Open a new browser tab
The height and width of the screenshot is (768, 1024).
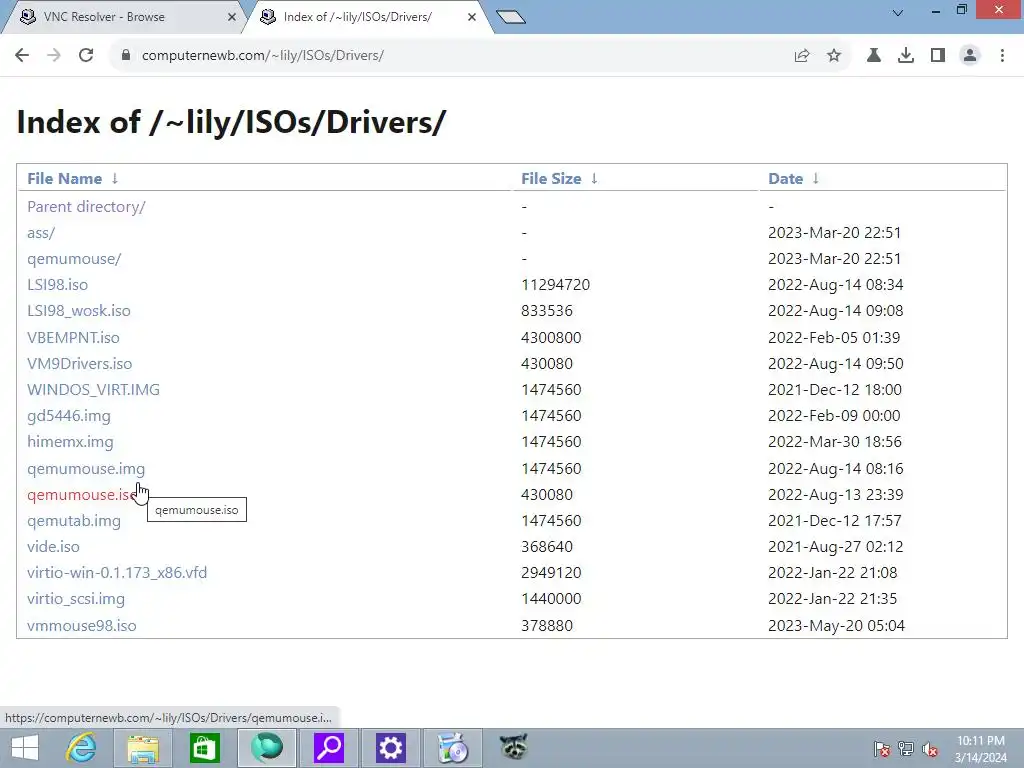(x=511, y=17)
